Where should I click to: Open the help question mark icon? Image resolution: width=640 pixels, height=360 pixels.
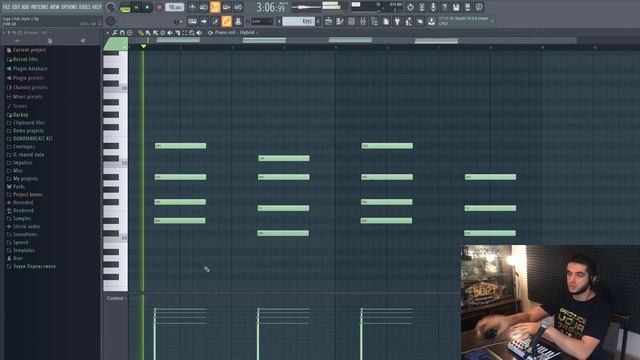[x=444, y=7]
